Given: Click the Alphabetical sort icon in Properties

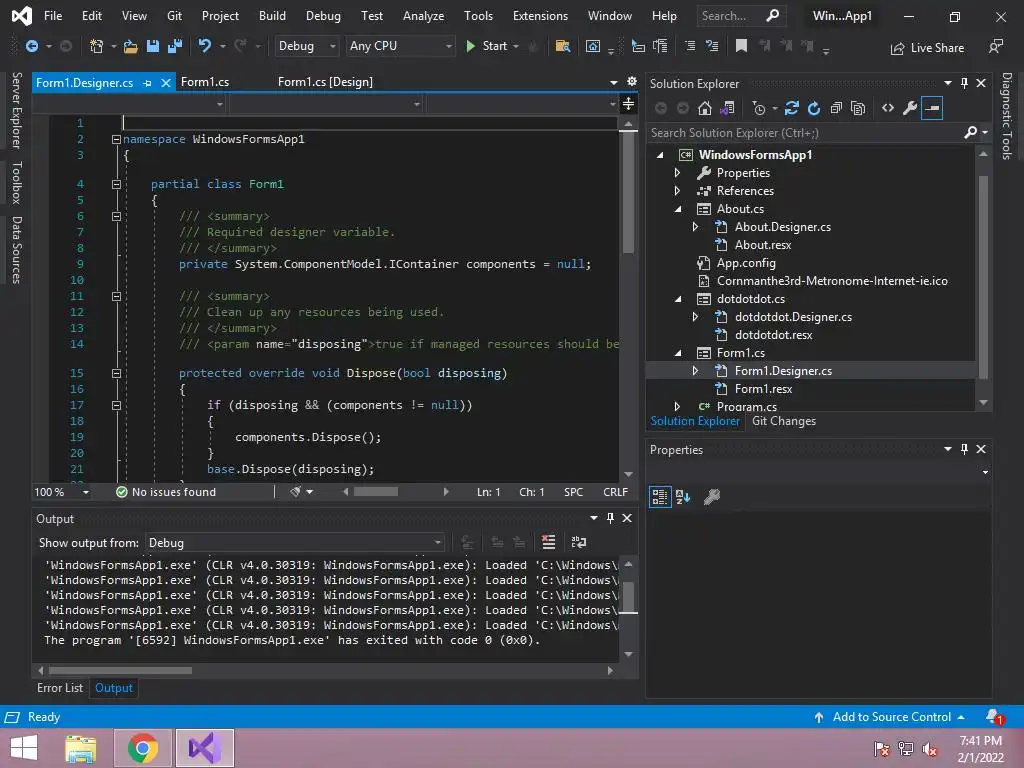Looking at the screenshot, I should [x=683, y=497].
